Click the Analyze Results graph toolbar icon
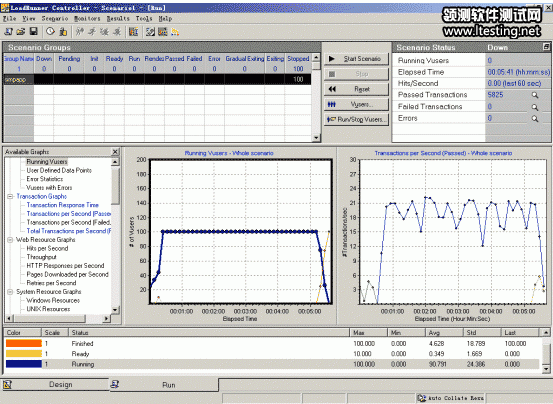Screen dimensions: 553x404 tap(163, 32)
